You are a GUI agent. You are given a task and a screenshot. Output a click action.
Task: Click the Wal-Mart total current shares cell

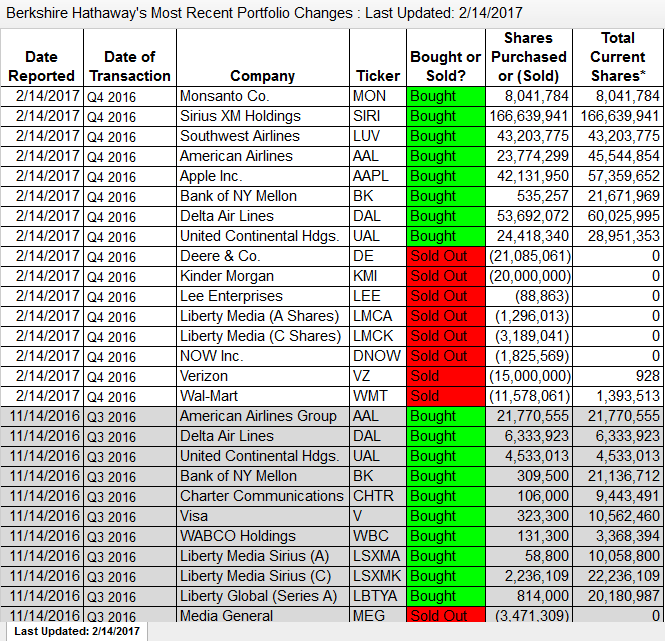[619, 396]
